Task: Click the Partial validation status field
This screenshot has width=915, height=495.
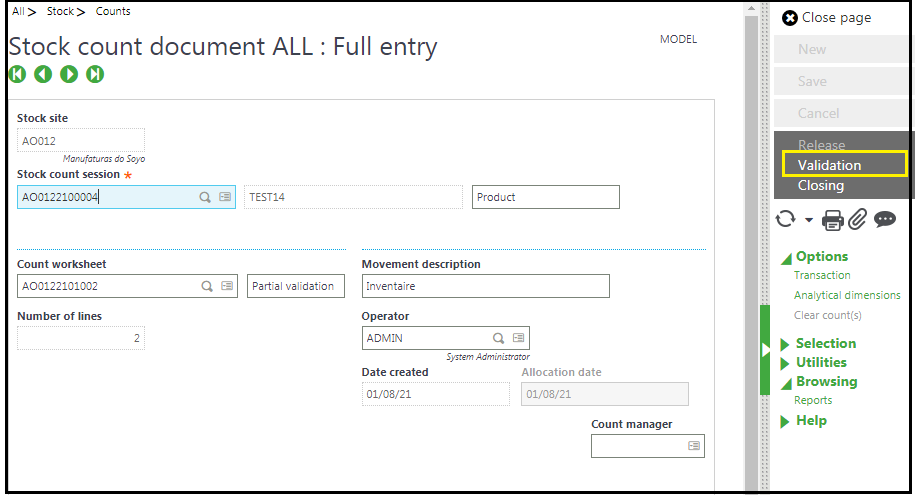Action: coord(296,286)
